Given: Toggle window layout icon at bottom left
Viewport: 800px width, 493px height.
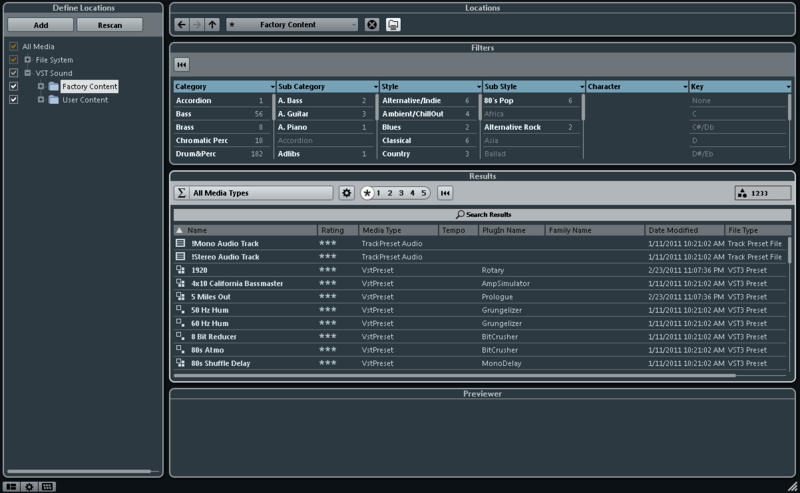Looking at the screenshot, I should point(11,486).
